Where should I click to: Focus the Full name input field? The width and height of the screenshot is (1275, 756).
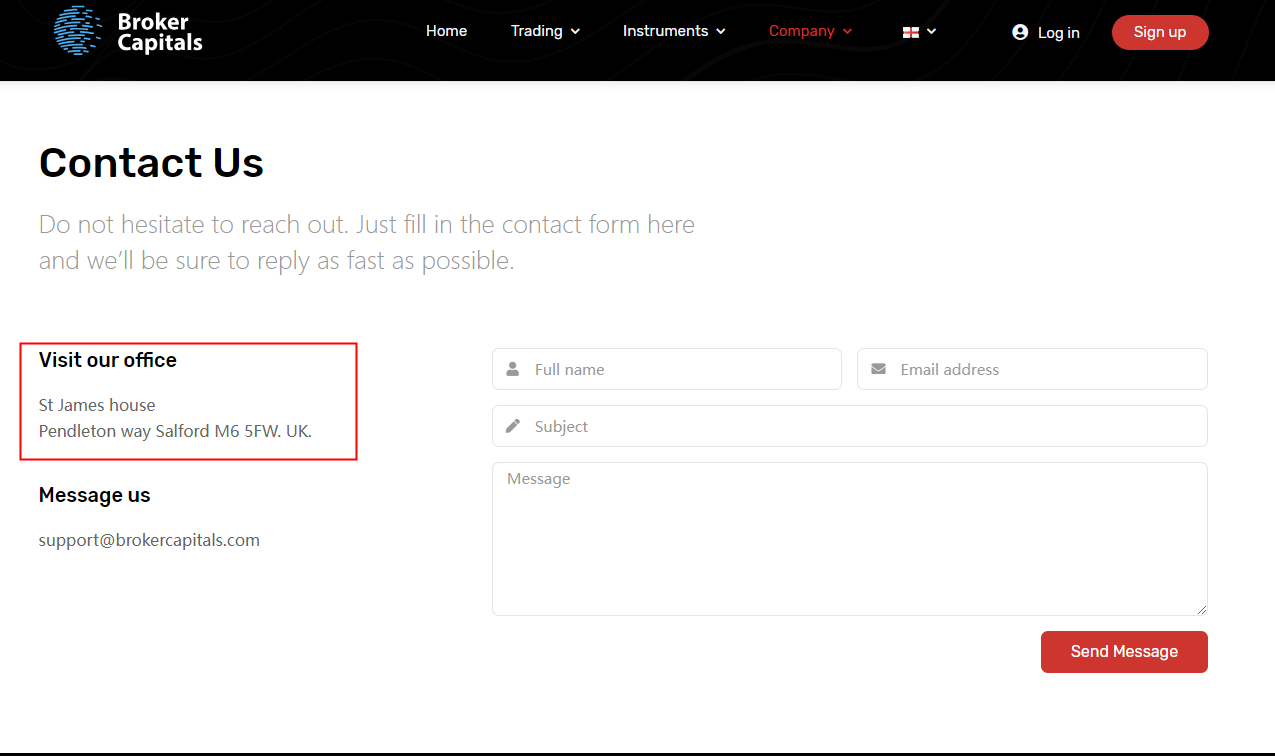tap(680, 369)
